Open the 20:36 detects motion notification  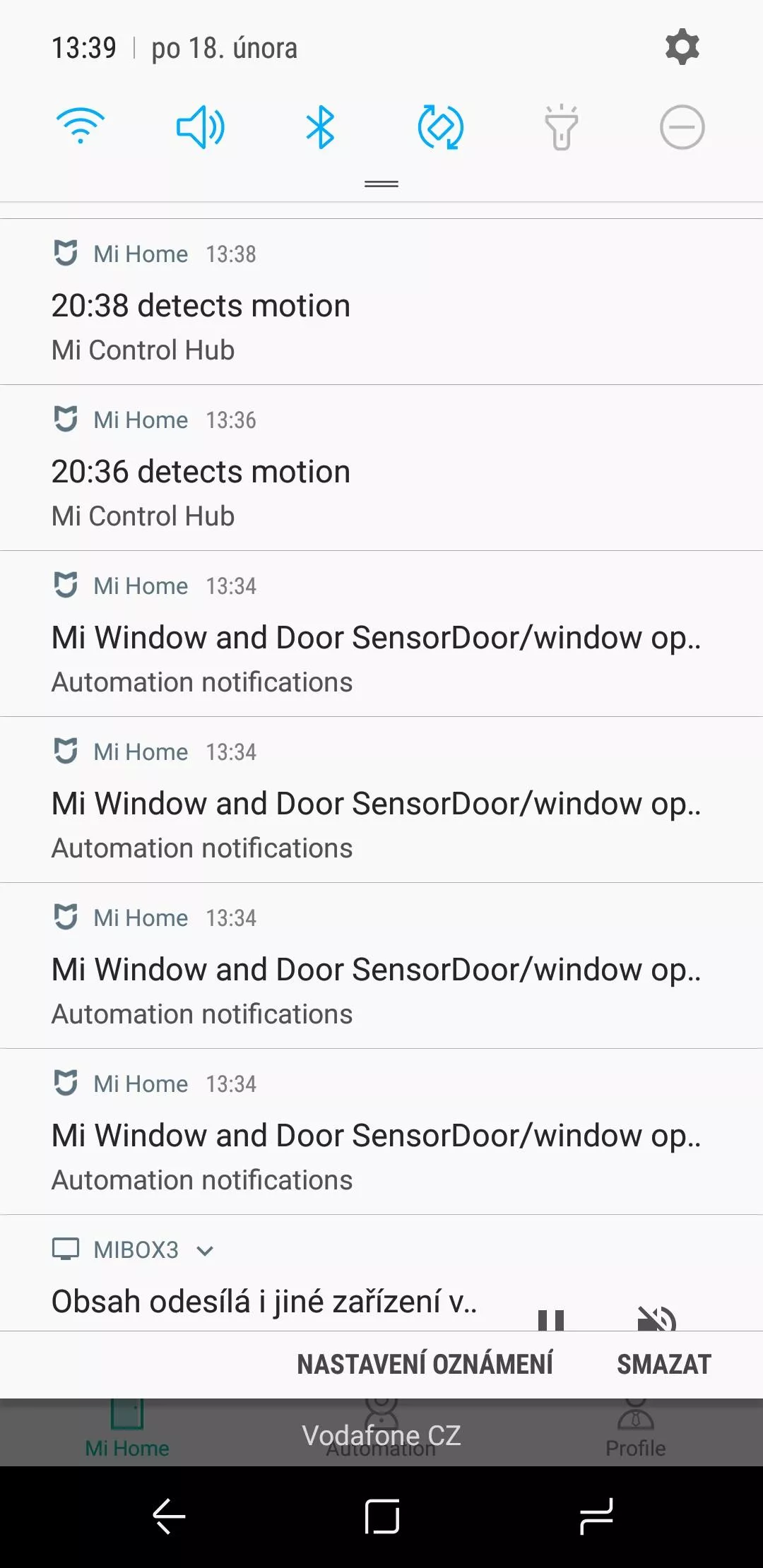point(381,468)
